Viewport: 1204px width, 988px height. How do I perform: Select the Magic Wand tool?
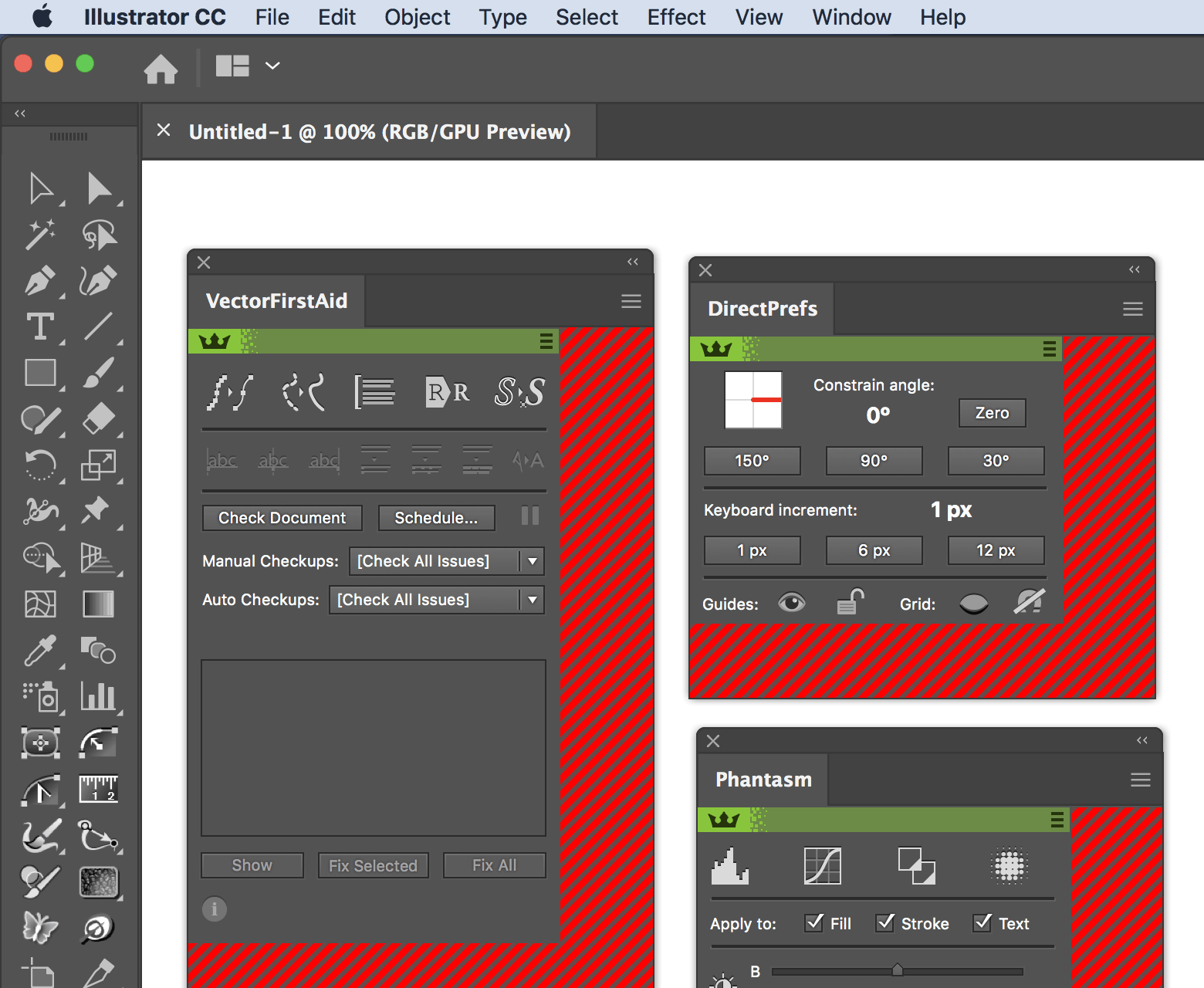click(39, 235)
